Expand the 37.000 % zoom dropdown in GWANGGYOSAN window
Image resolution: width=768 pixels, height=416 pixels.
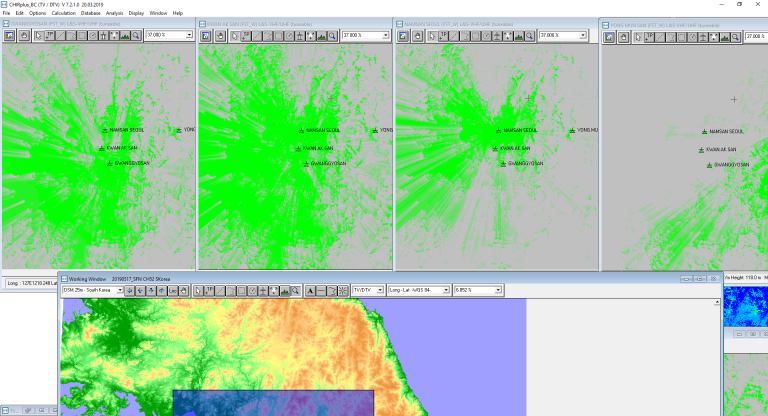(189, 35)
